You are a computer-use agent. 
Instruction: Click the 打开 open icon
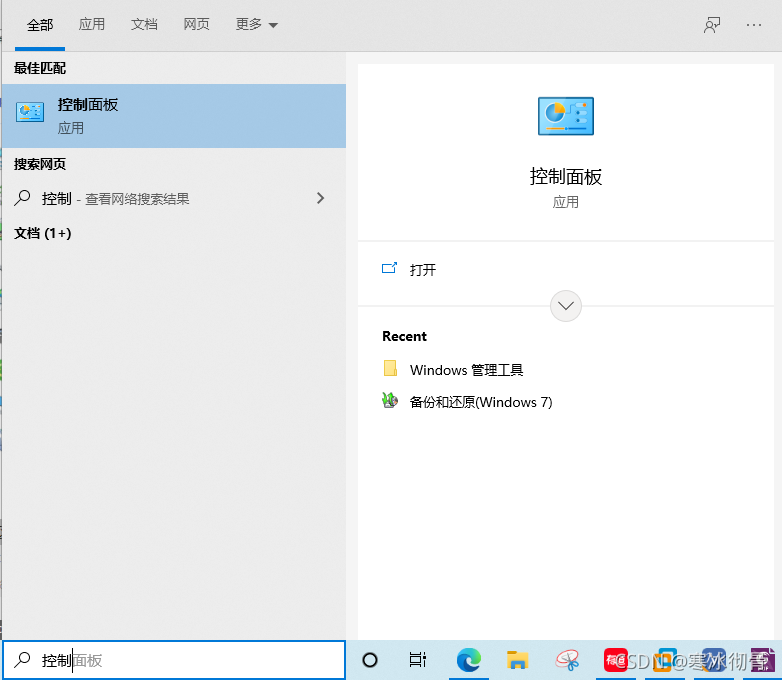pyautogui.click(x=389, y=269)
